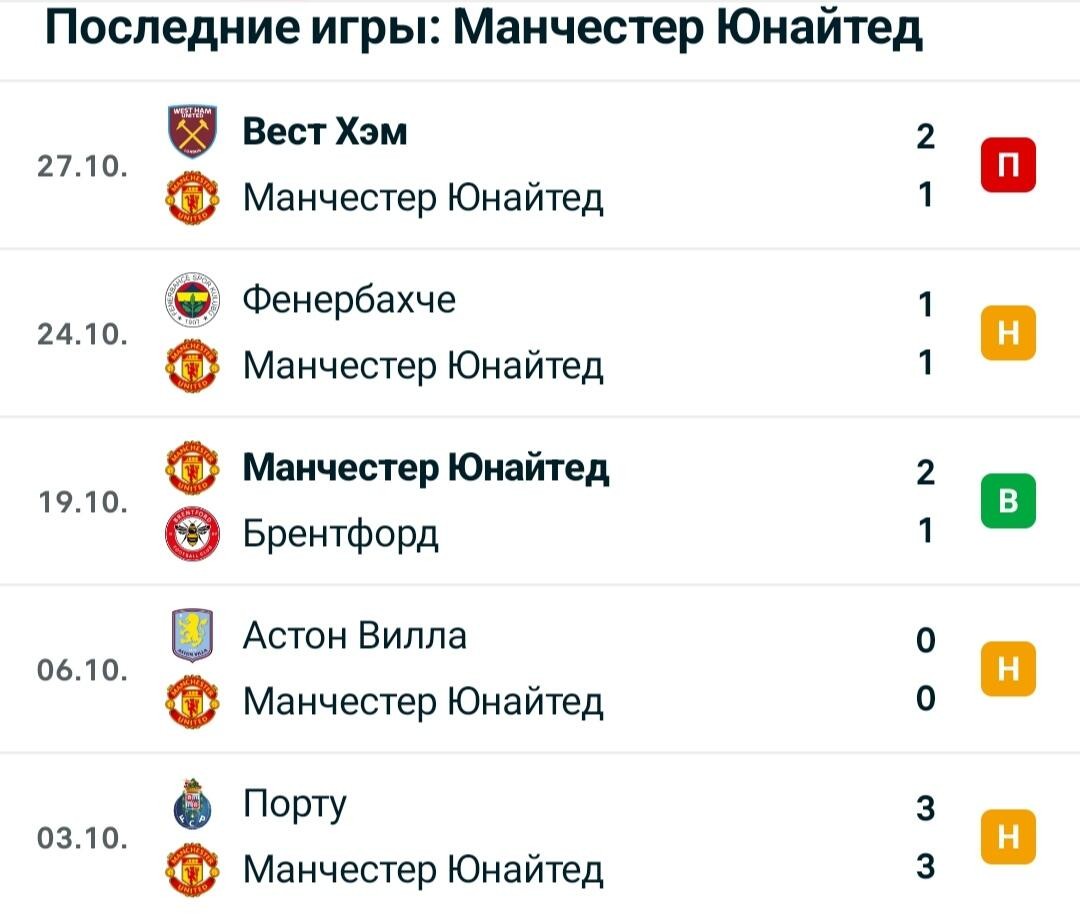Click orange Н draw badge for Porto match

(x=1008, y=837)
